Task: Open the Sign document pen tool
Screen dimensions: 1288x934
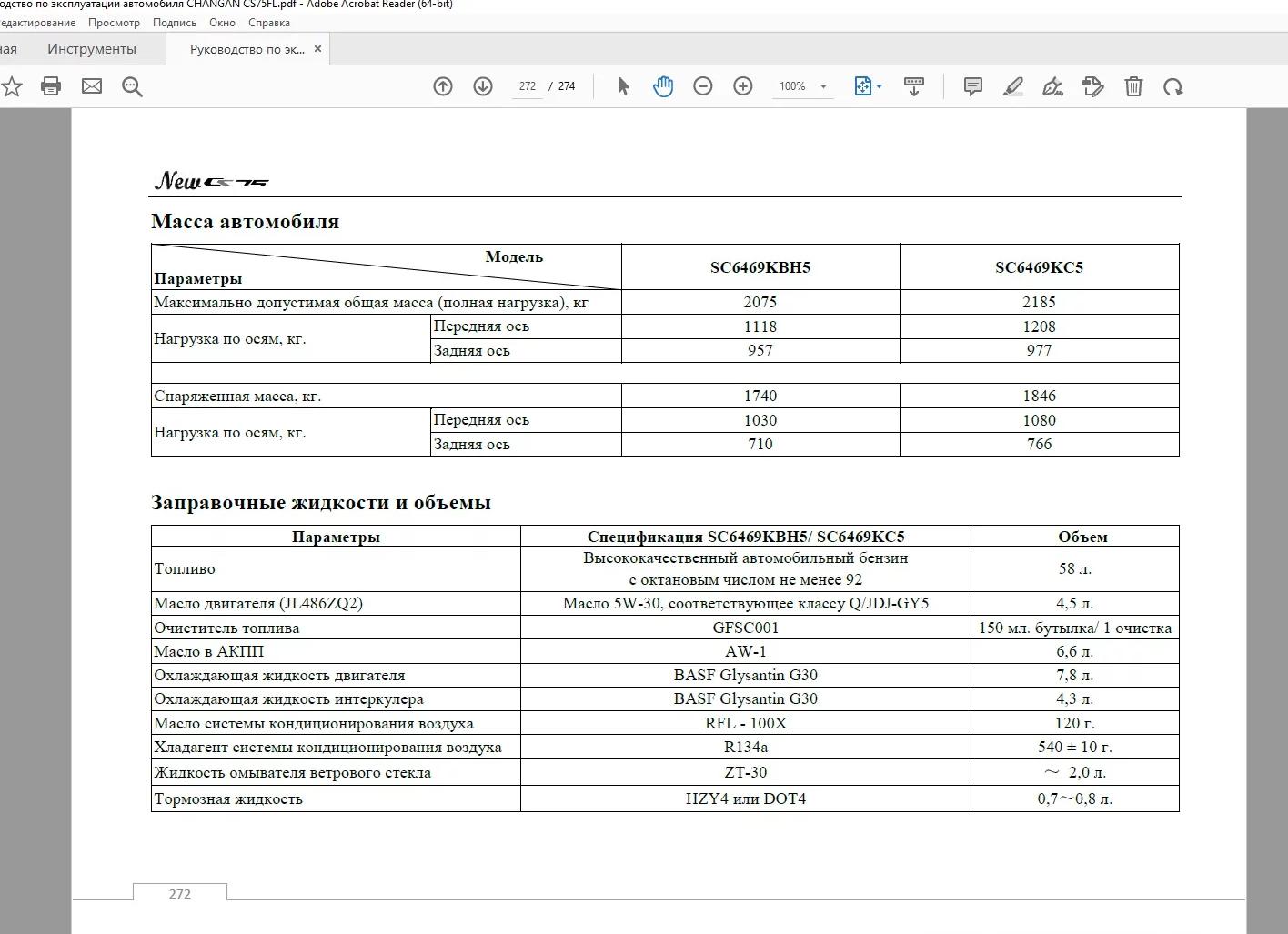Action: [1053, 86]
